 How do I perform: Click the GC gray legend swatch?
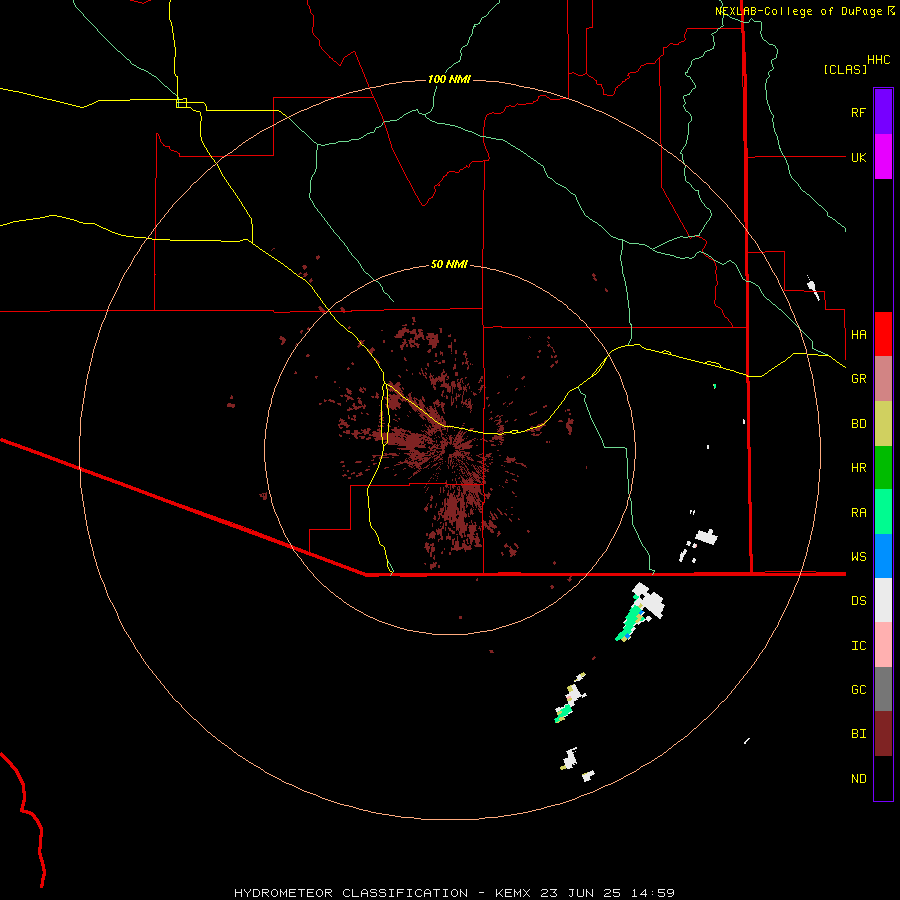click(883, 689)
